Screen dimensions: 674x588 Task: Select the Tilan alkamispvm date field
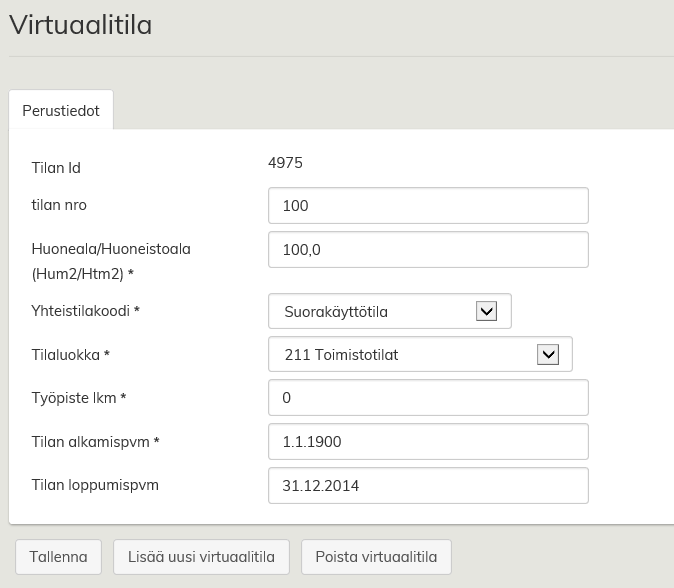(428, 441)
